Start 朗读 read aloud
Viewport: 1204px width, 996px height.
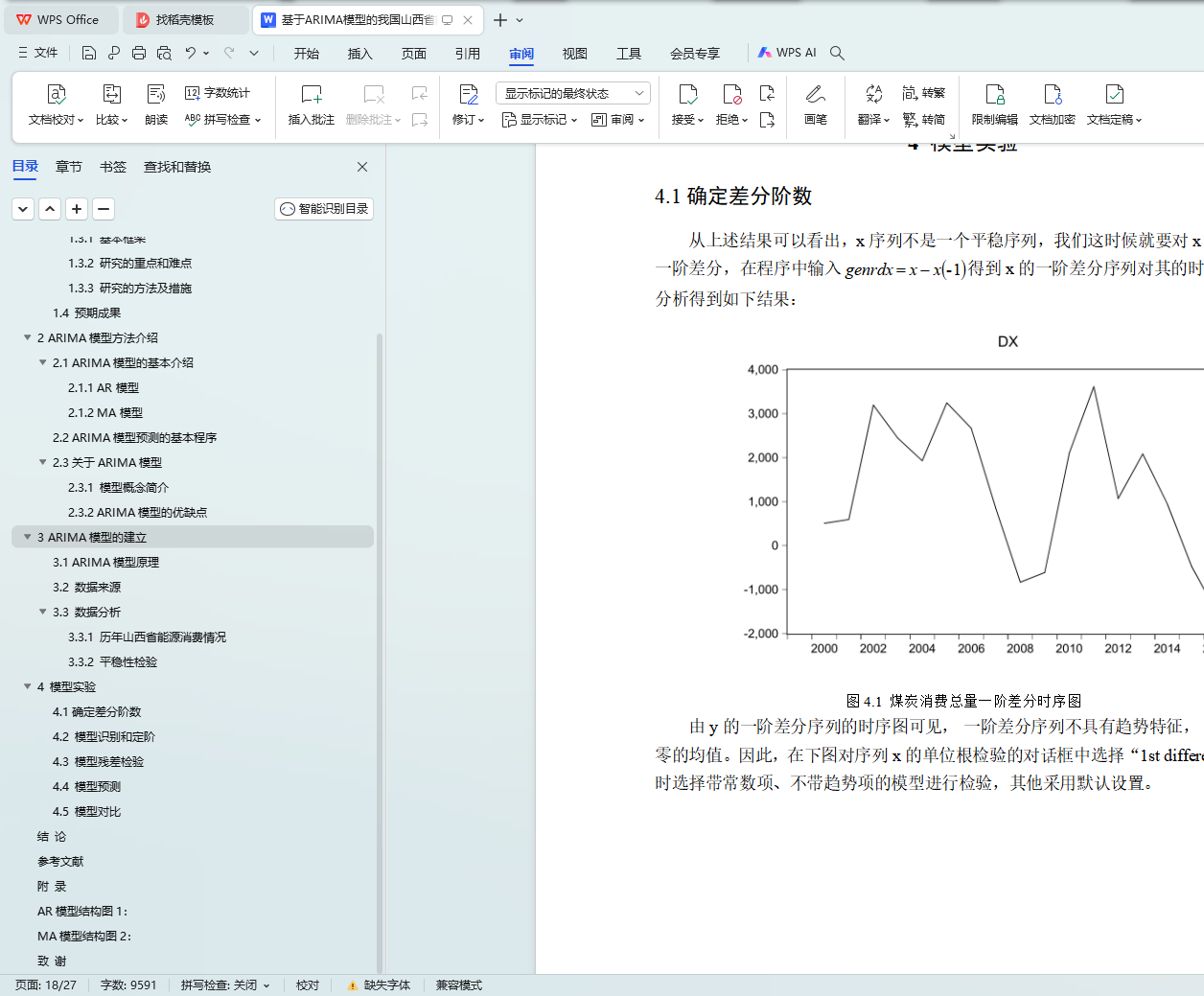[x=156, y=105]
